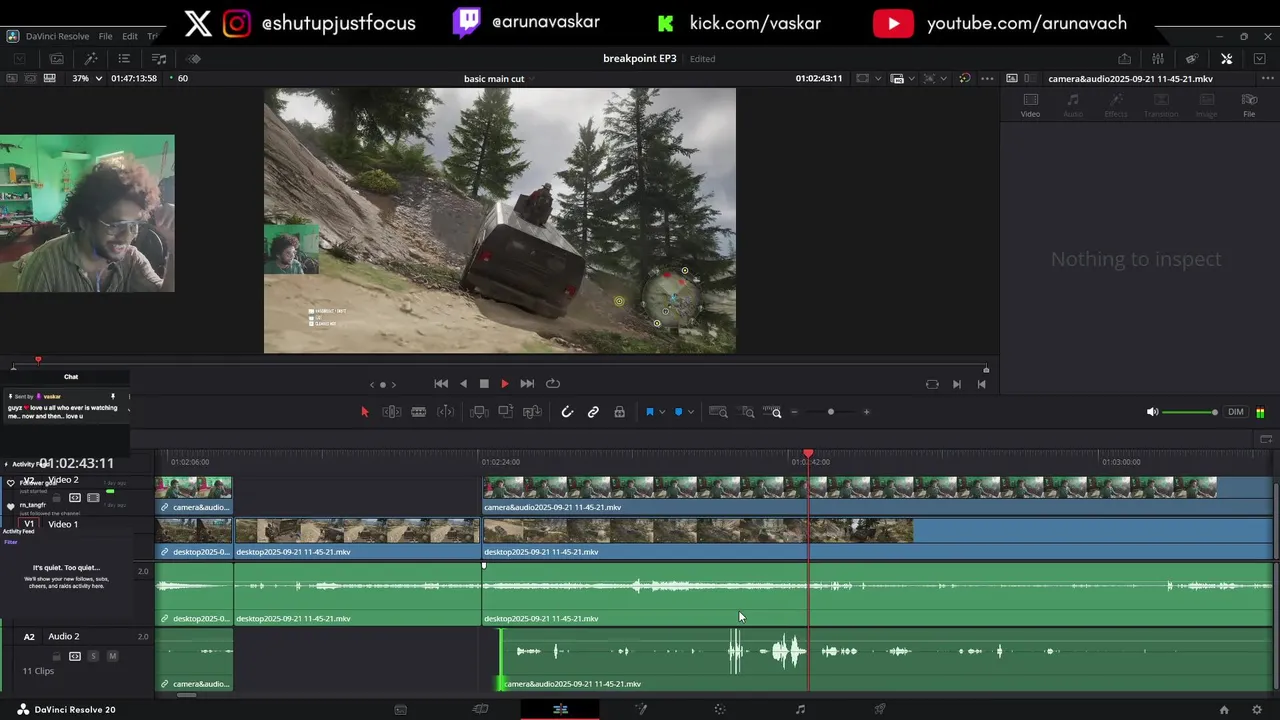Click the Overwrite Clip tool icon

tap(506, 412)
